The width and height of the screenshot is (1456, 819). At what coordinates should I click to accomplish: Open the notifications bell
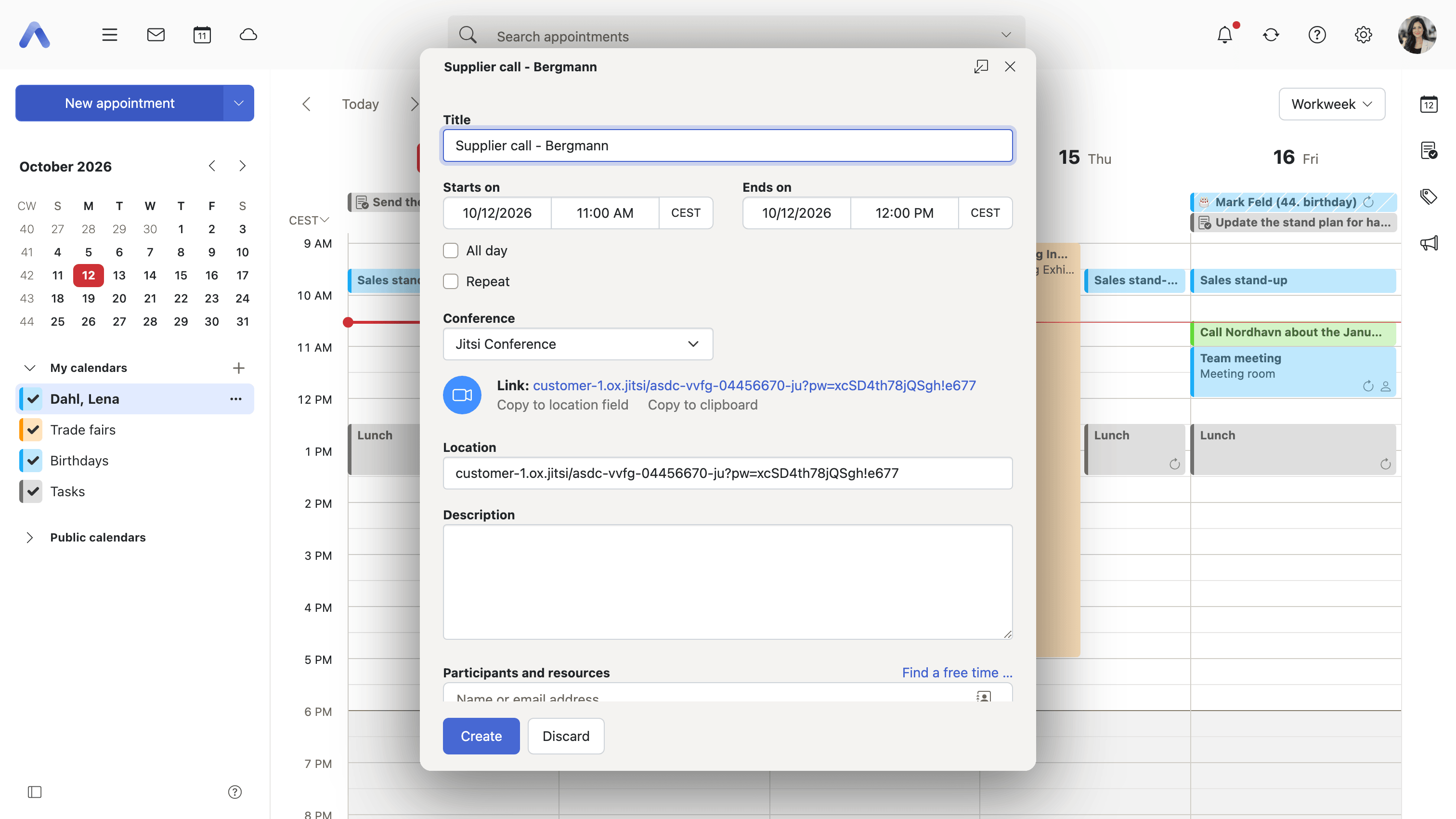[1225, 35]
